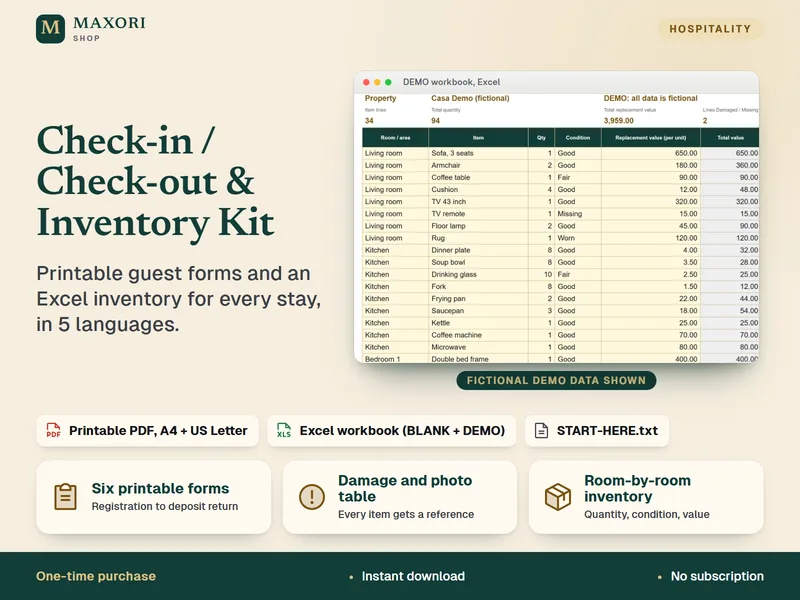The image size is (800, 600).
Task: Click the Dinner plate item cell
Action: [478, 250]
